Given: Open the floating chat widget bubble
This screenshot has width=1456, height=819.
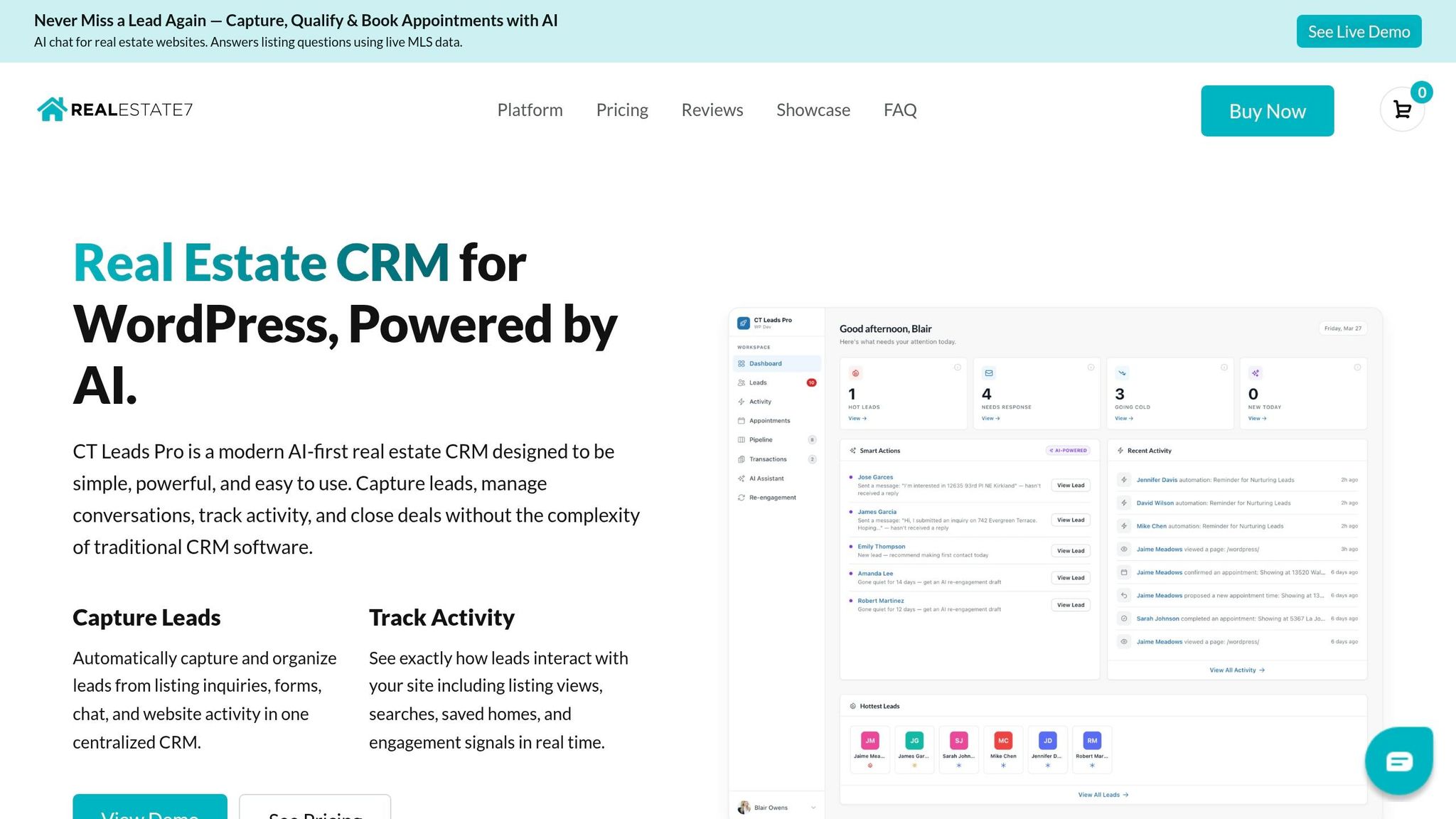Looking at the screenshot, I should pyautogui.click(x=1398, y=761).
